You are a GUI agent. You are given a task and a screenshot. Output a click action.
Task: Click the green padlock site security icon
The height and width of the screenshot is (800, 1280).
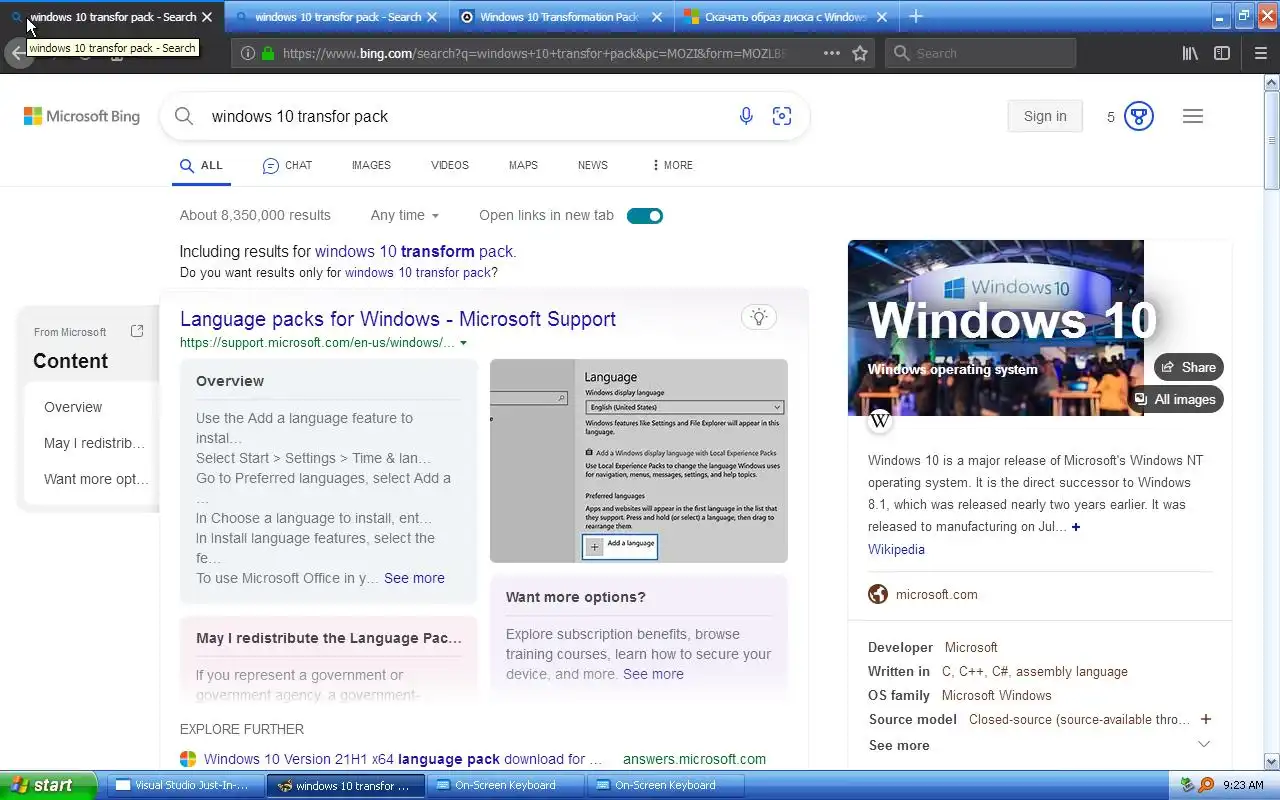click(268, 53)
